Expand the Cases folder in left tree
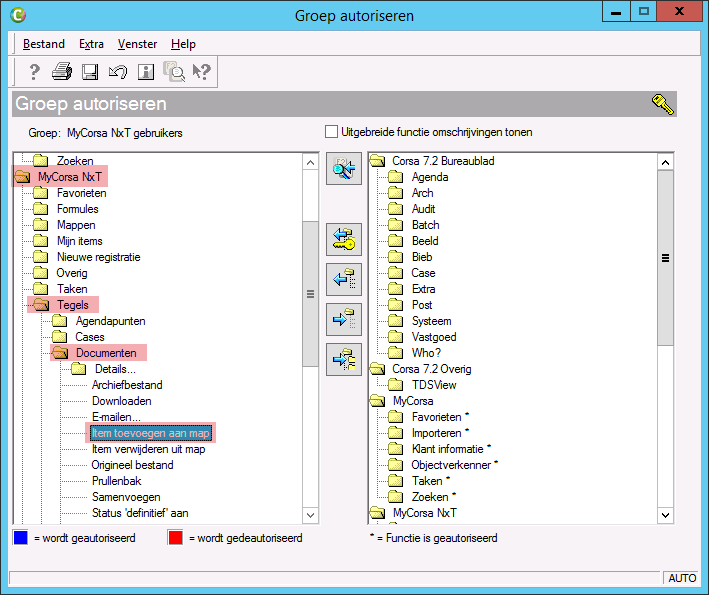709x595 pixels. [60, 337]
